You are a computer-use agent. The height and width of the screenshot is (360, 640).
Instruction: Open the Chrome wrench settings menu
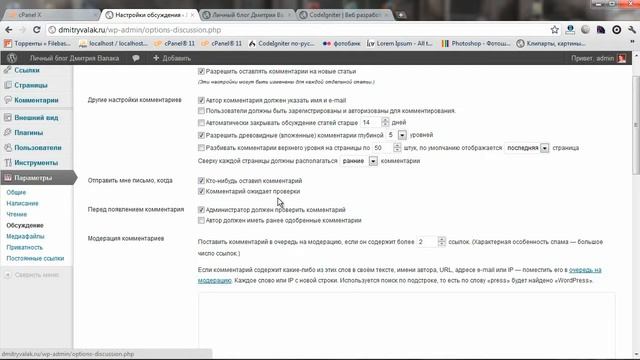pyautogui.click(x=632, y=30)
